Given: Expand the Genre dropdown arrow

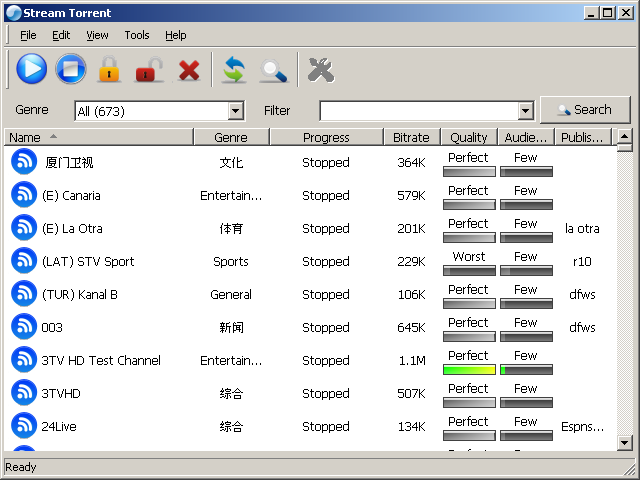Looking at the screenshot, I should 236,111.
